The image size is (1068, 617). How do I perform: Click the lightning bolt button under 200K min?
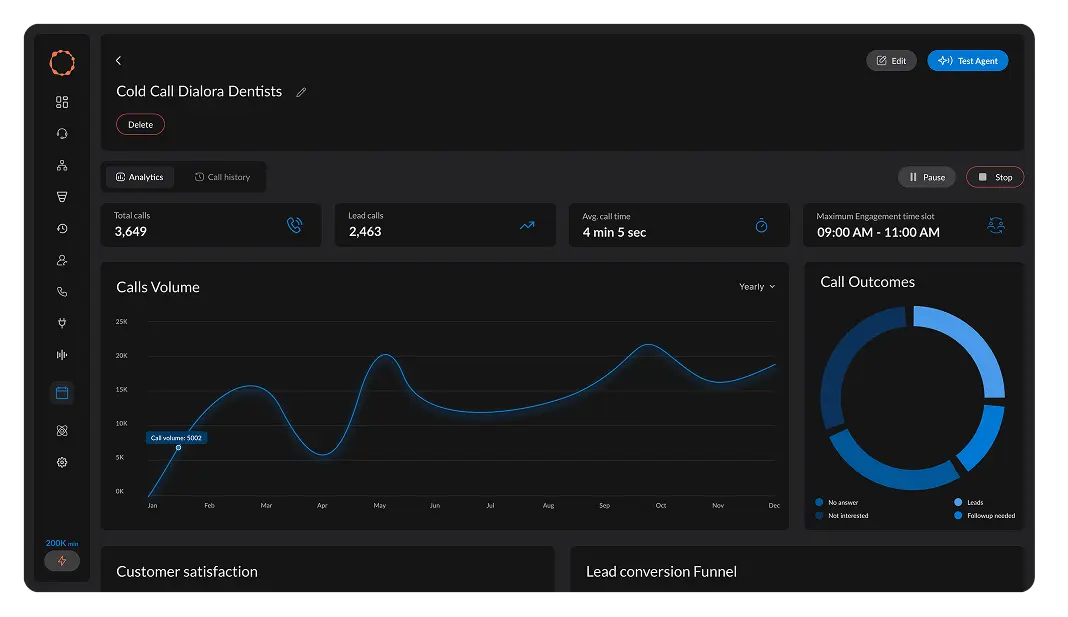(x=62, y=561)
